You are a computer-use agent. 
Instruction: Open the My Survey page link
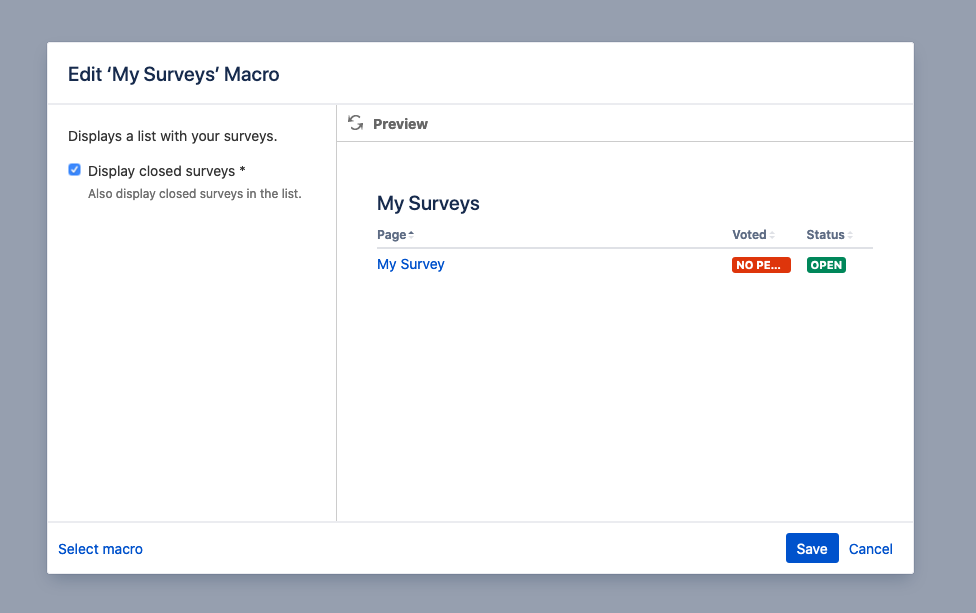tap(411, 264)
